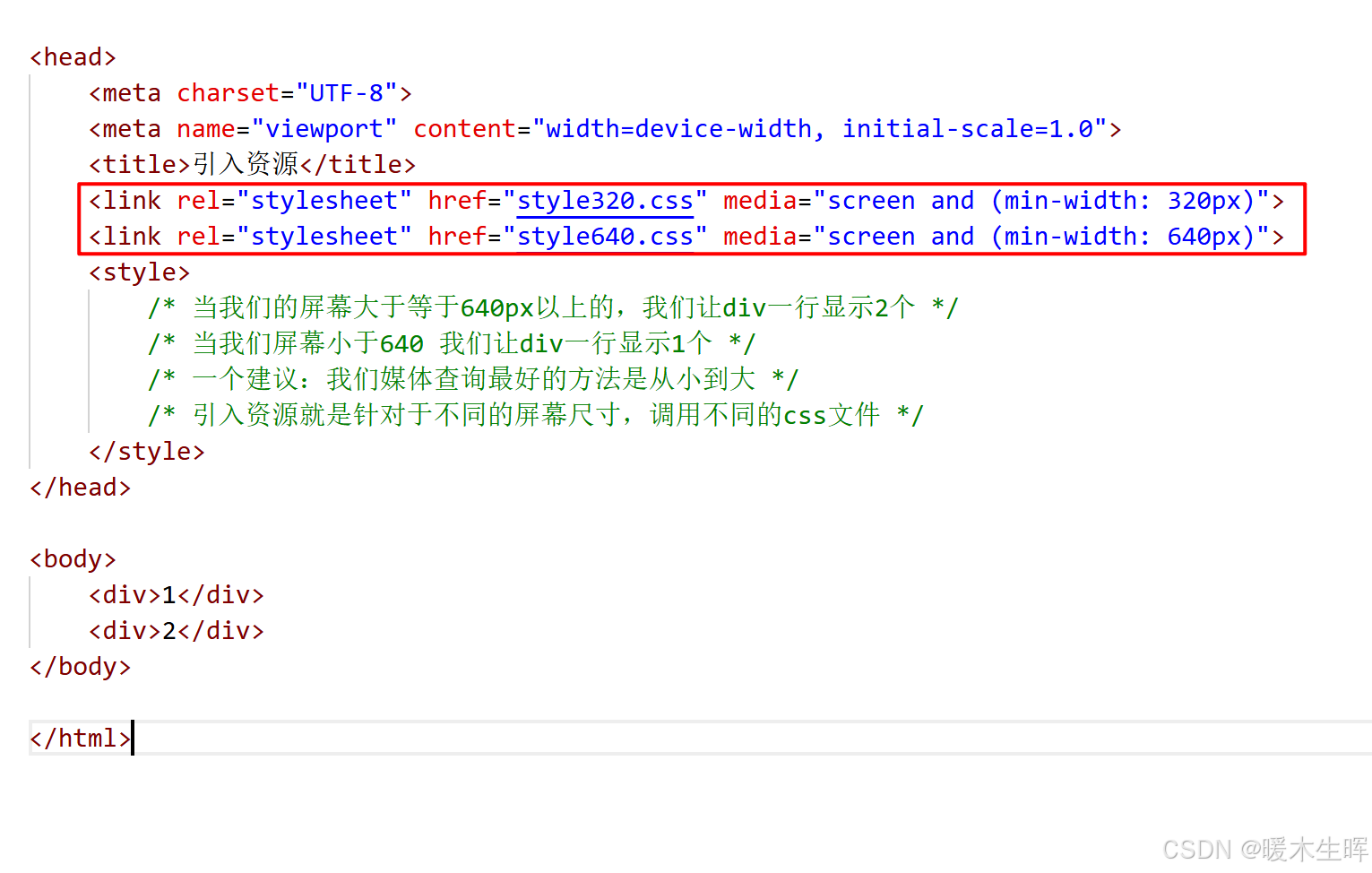Click the div containing 2

click(x=176, y=631)
